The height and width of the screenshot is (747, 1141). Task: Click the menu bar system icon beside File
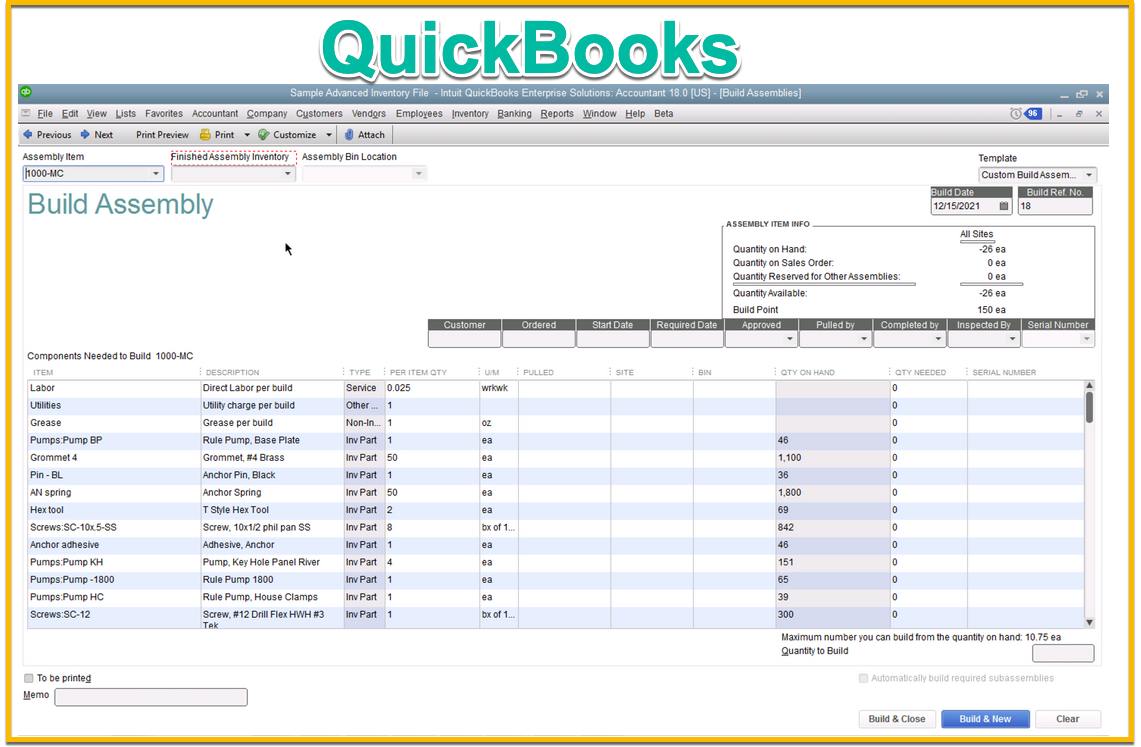point(26,113)
